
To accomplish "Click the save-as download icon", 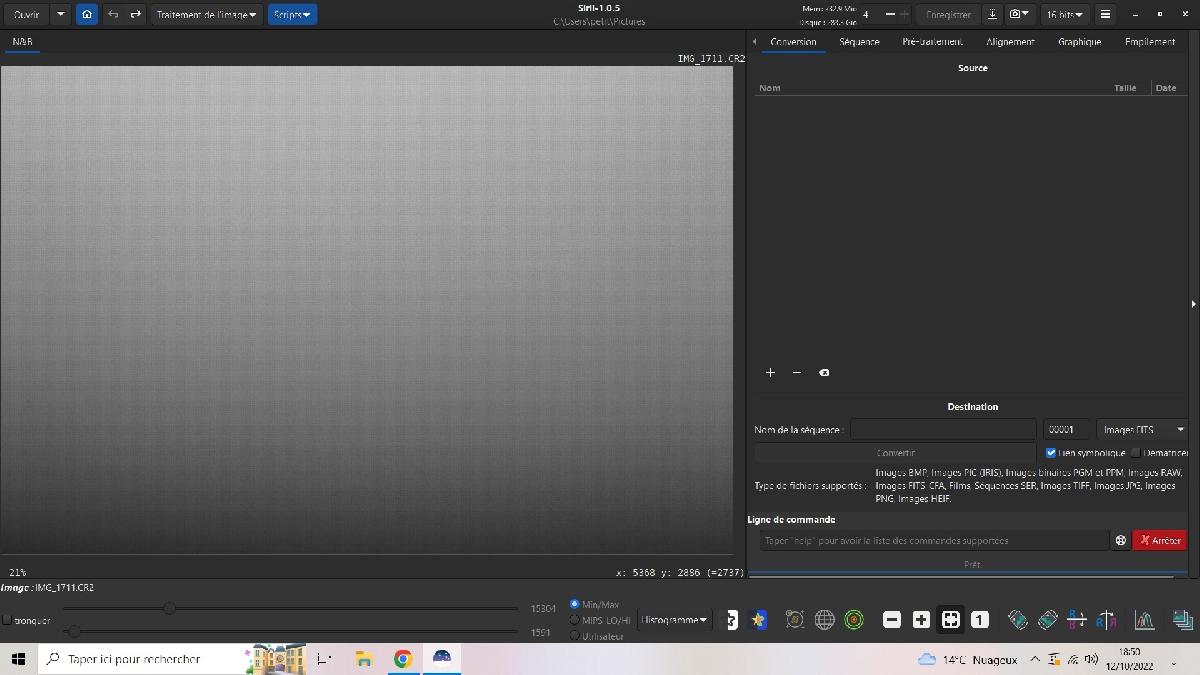I will (992, 15).
